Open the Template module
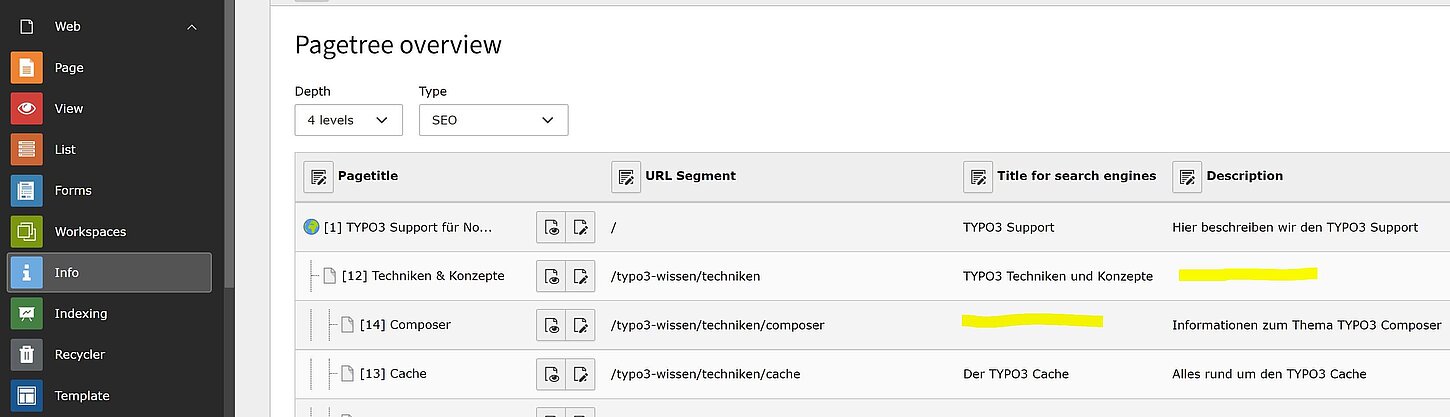The image size is (1450, 417). [81, 396]
